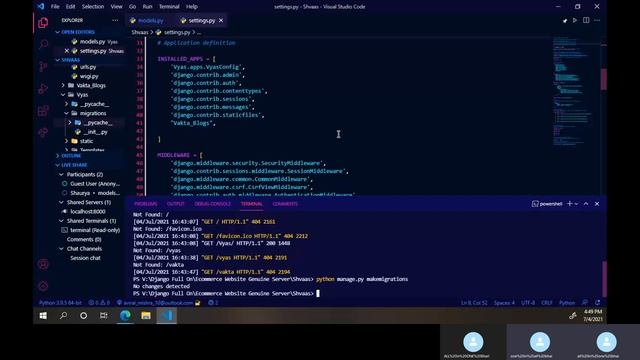Click the Live Share participants count in the status bar
The width and height of the screenshot is (640, 360).
(x=213, y=302)
